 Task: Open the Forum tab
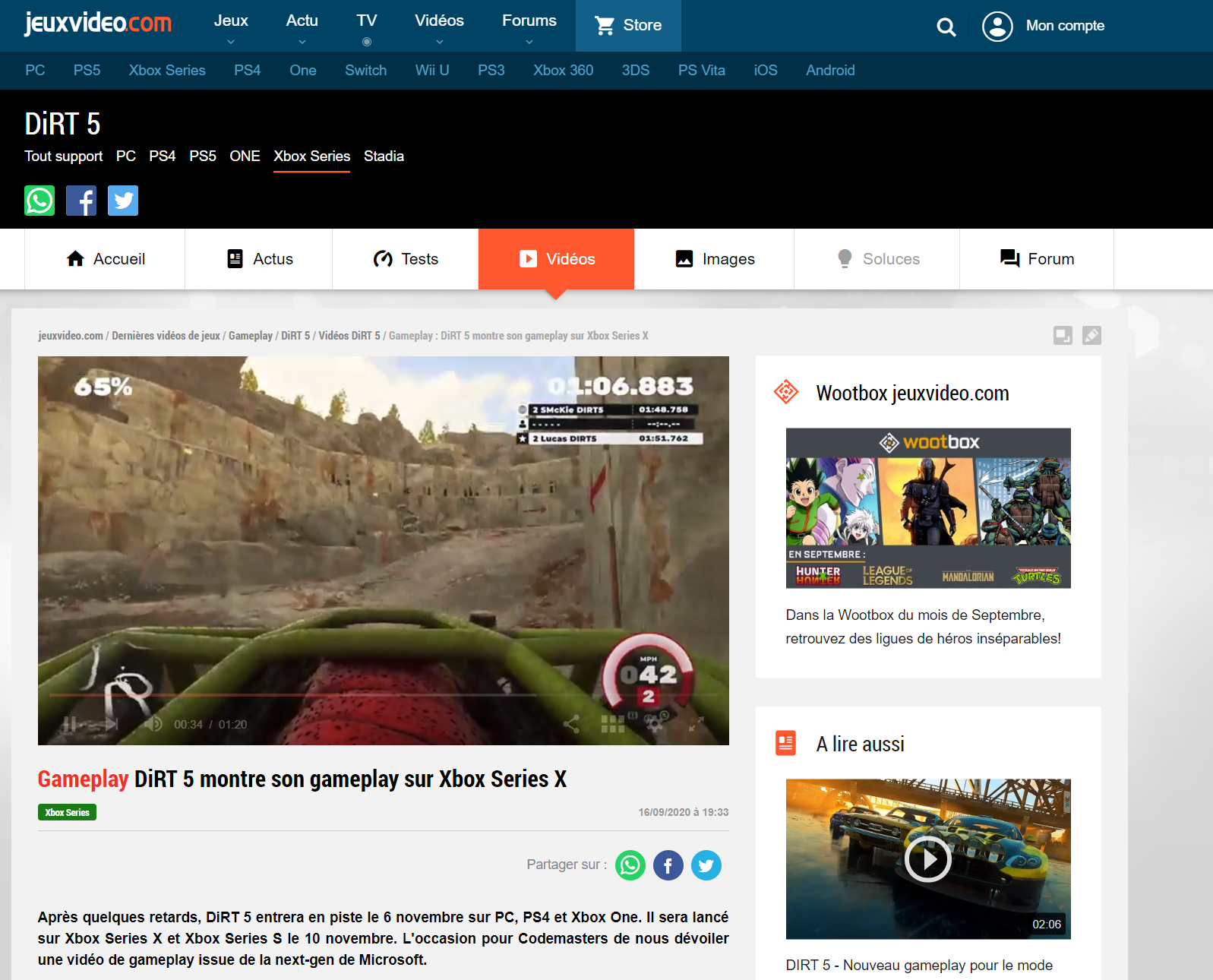click(x=1037, y=259)
